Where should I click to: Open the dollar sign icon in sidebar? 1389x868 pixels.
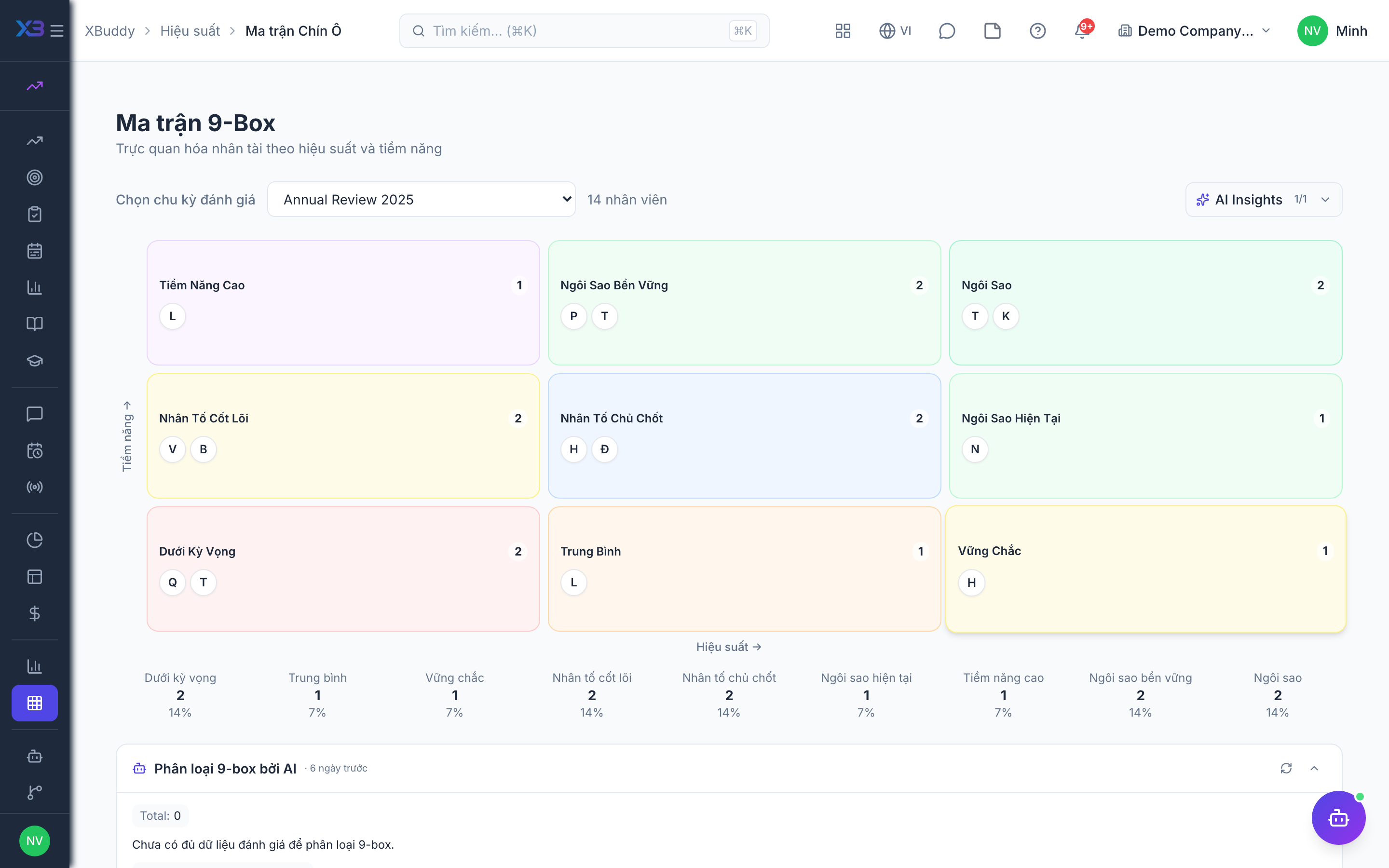(34, 613)
